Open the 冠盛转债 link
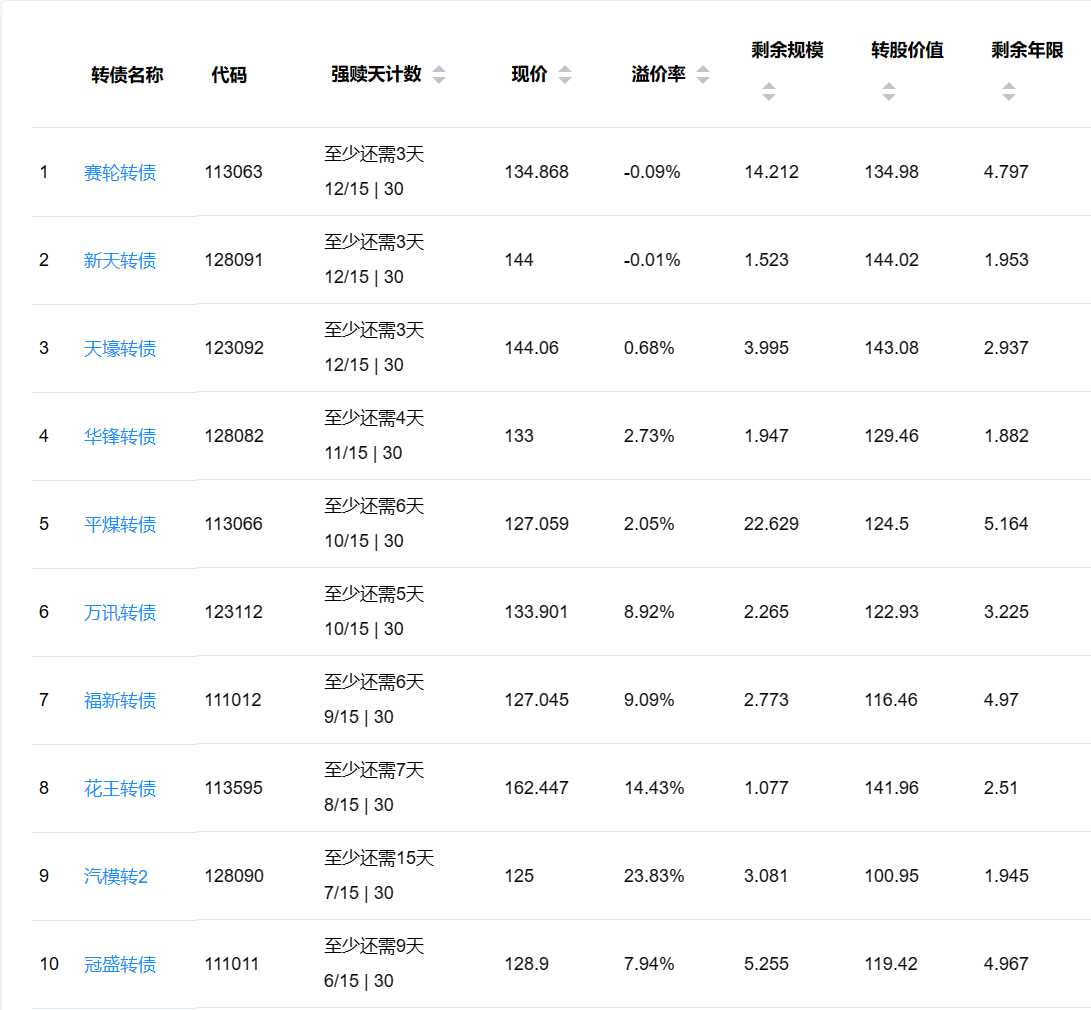 click(x=120, y=965)
